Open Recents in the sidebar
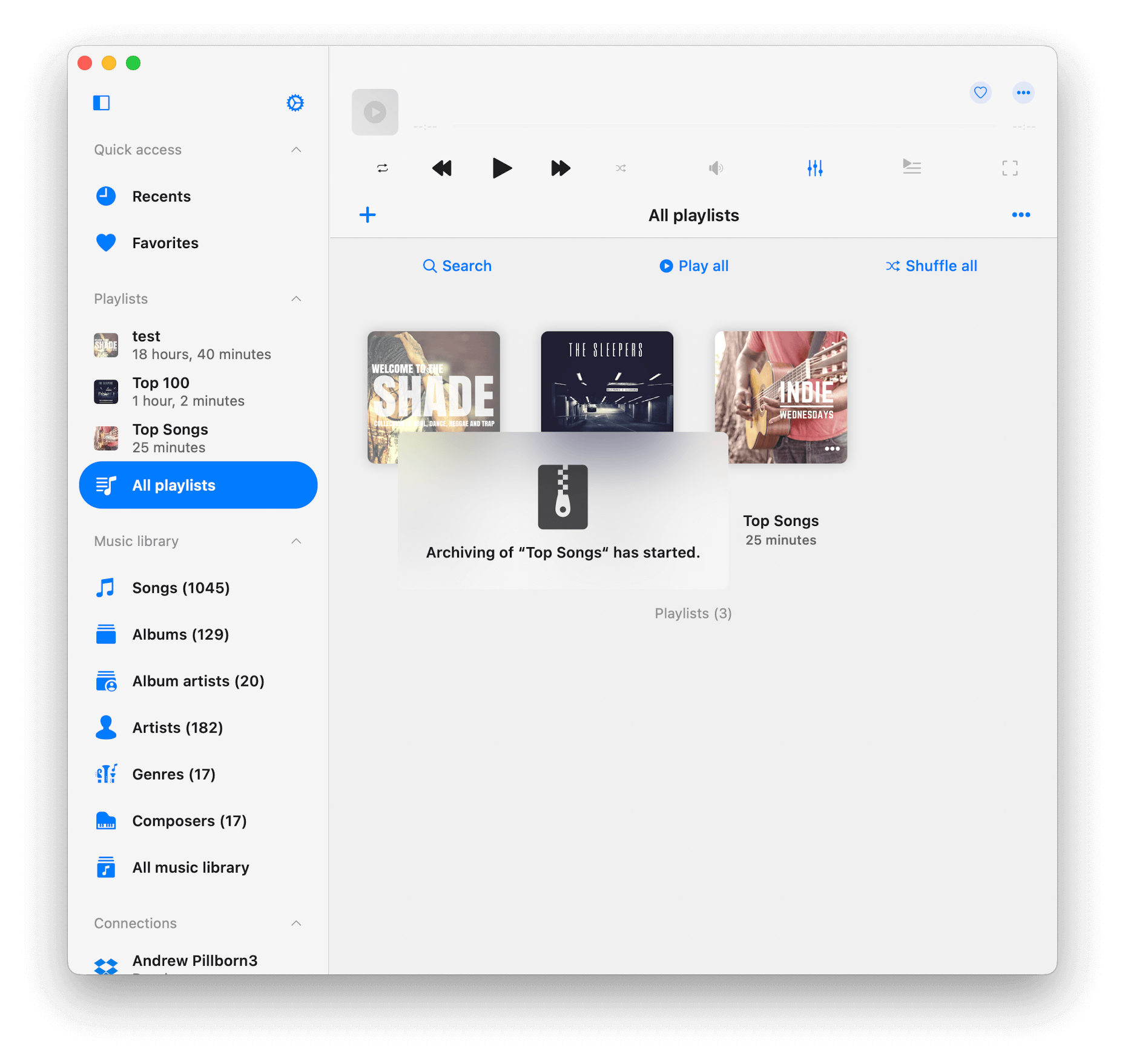 point(161,196)
